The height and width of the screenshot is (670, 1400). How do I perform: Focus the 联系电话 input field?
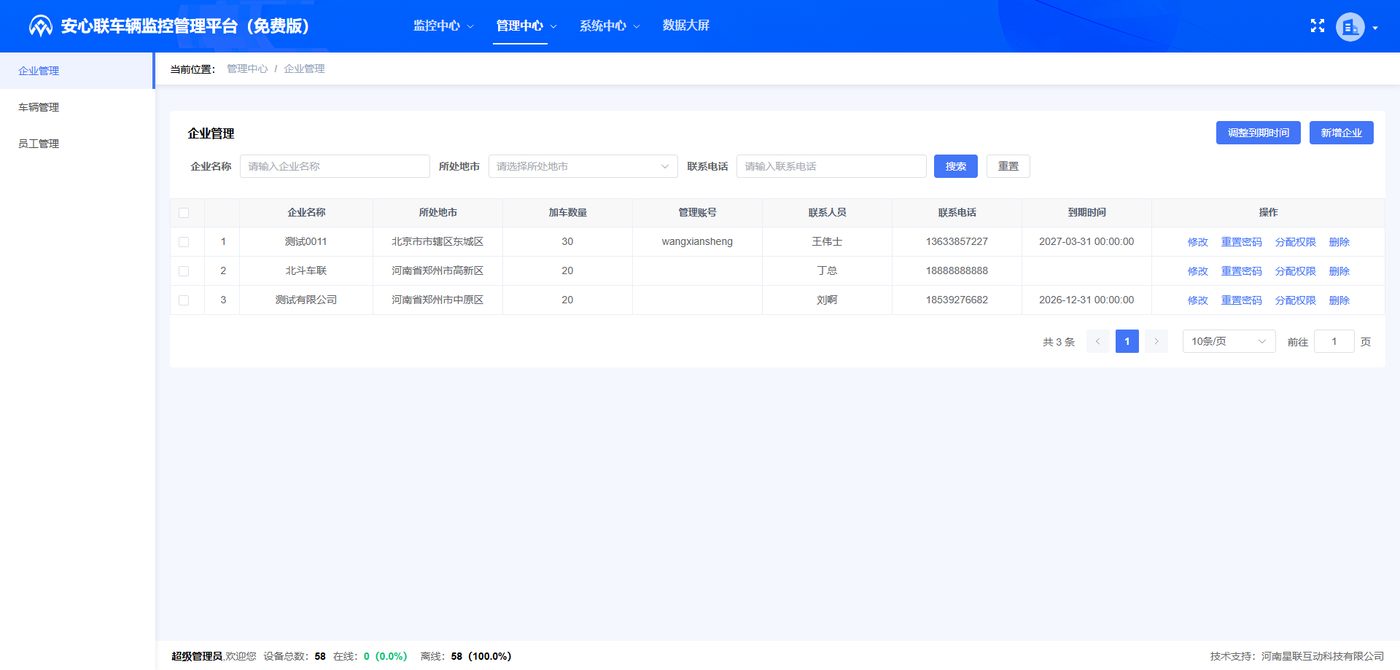831,166
